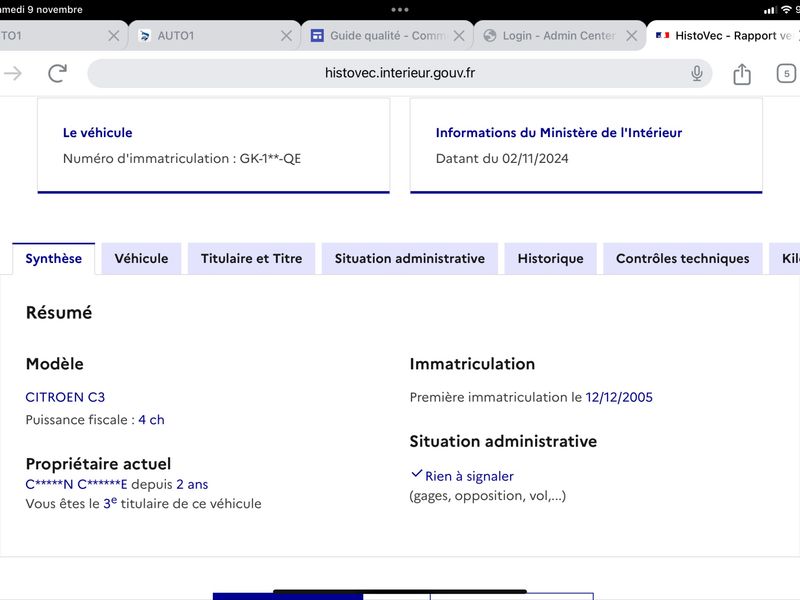This screenshot has height=600, width=800.
Task: Tap the Rien à signaler status
Action: pyautogui.click(x=469, y=476)
